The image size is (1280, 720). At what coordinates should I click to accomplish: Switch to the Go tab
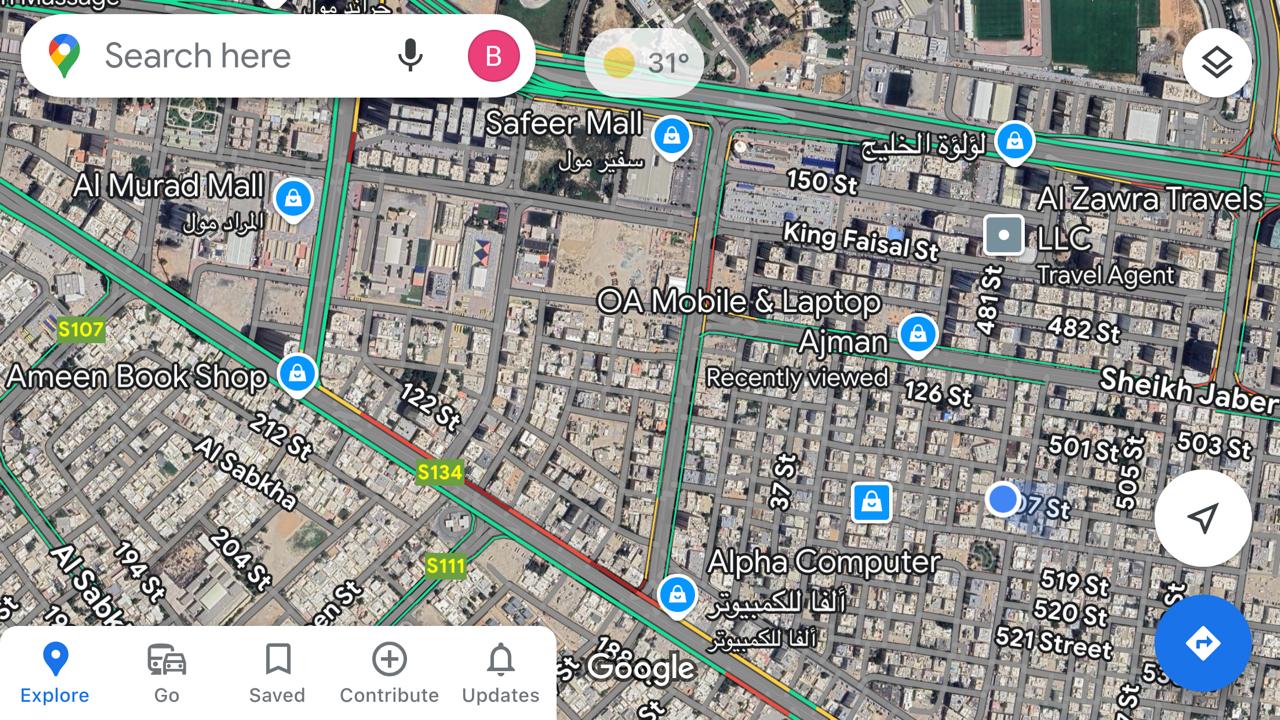pyautogui.click(x=166, y=674)
